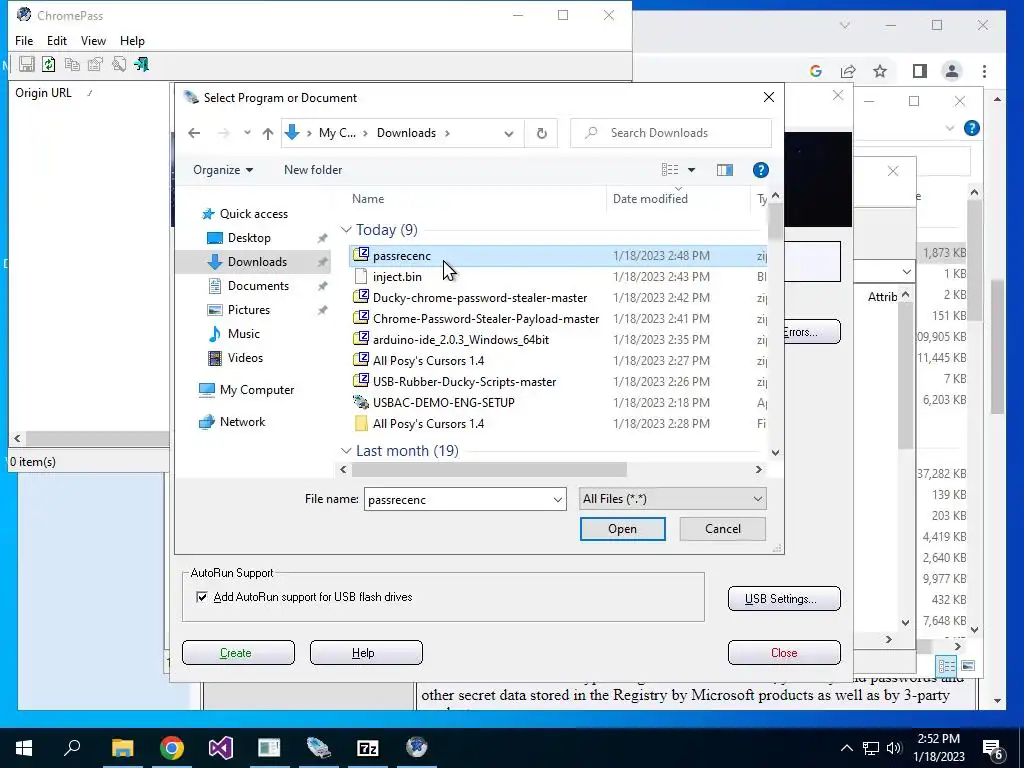Select the USB-Rubber-Ducky-Scripts-master archive
Image resolution: width=1024 pixels, height=768 pixels.
[x=558, y=381]
